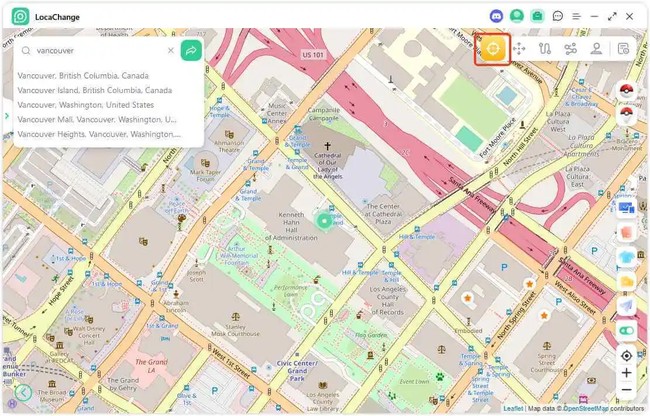Click The Grand LA label on map
Screen dimensions: 650x416
tap(151, 365)
